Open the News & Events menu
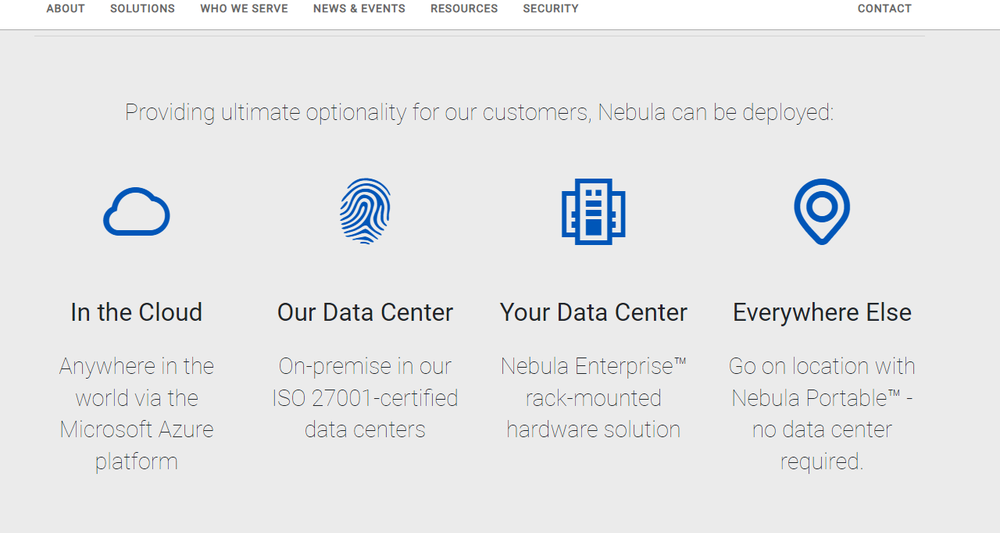Image resolution: width=1000 pixels, height=533 pixels. pyautogui.click(x=359, y=8)
